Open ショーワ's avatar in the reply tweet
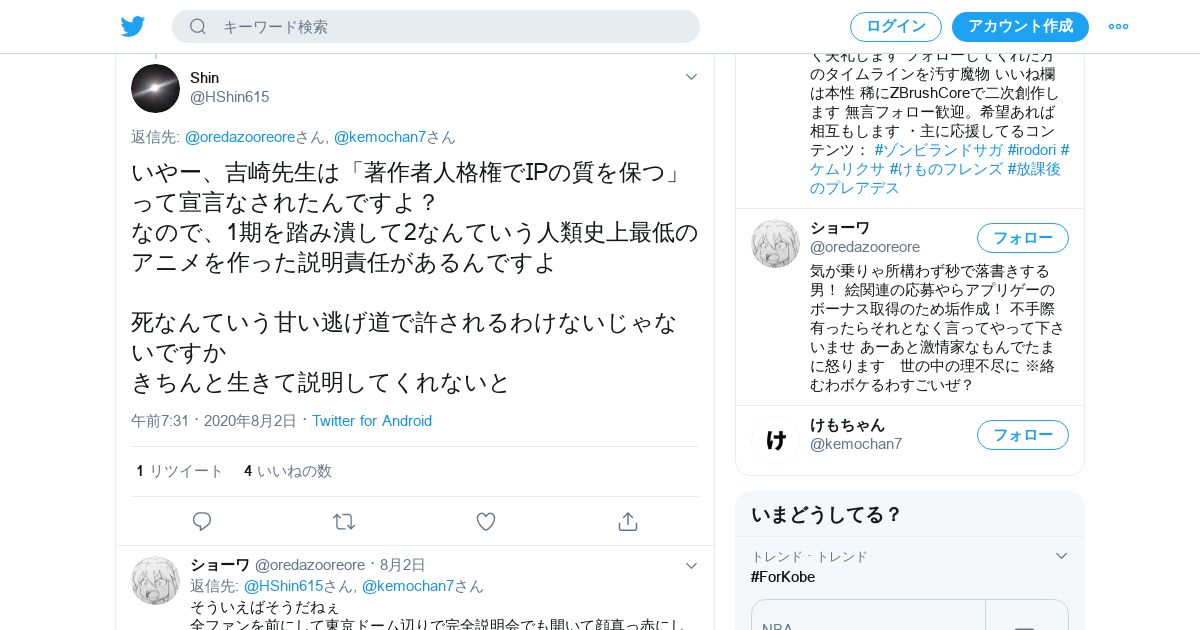 [155, 581]
